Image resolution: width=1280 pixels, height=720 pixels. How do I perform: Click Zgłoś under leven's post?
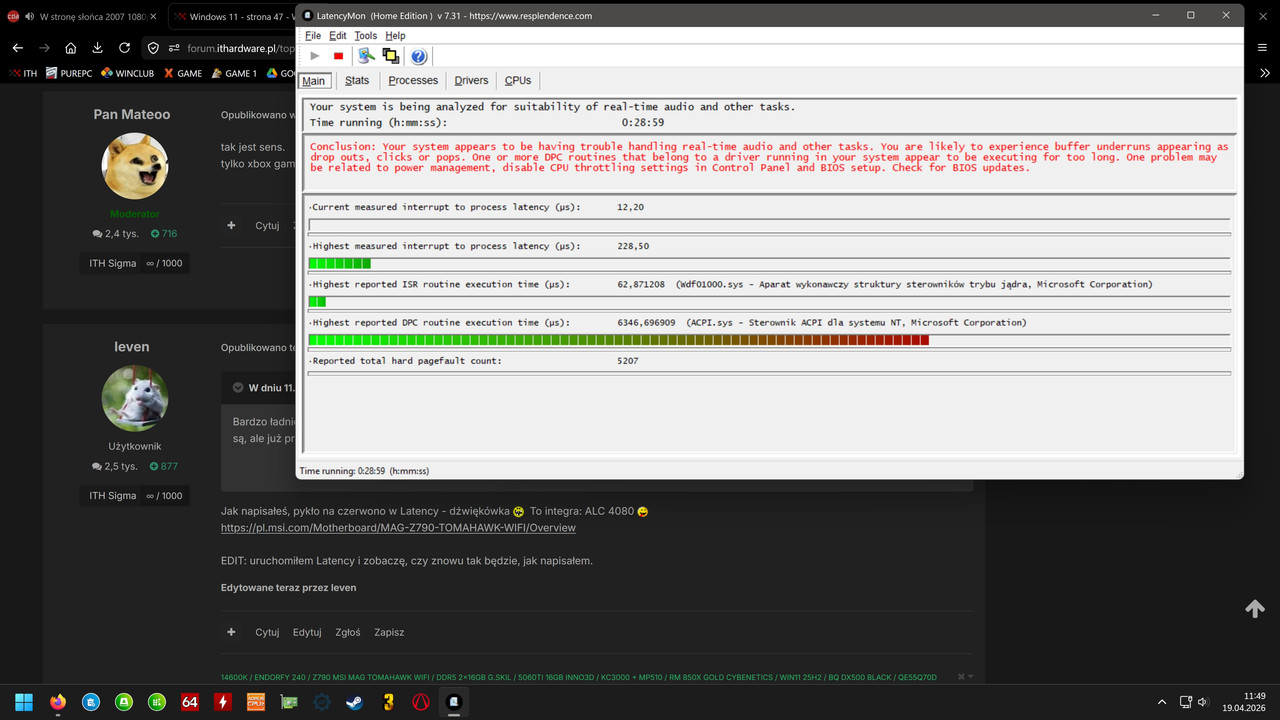(348, 632)
